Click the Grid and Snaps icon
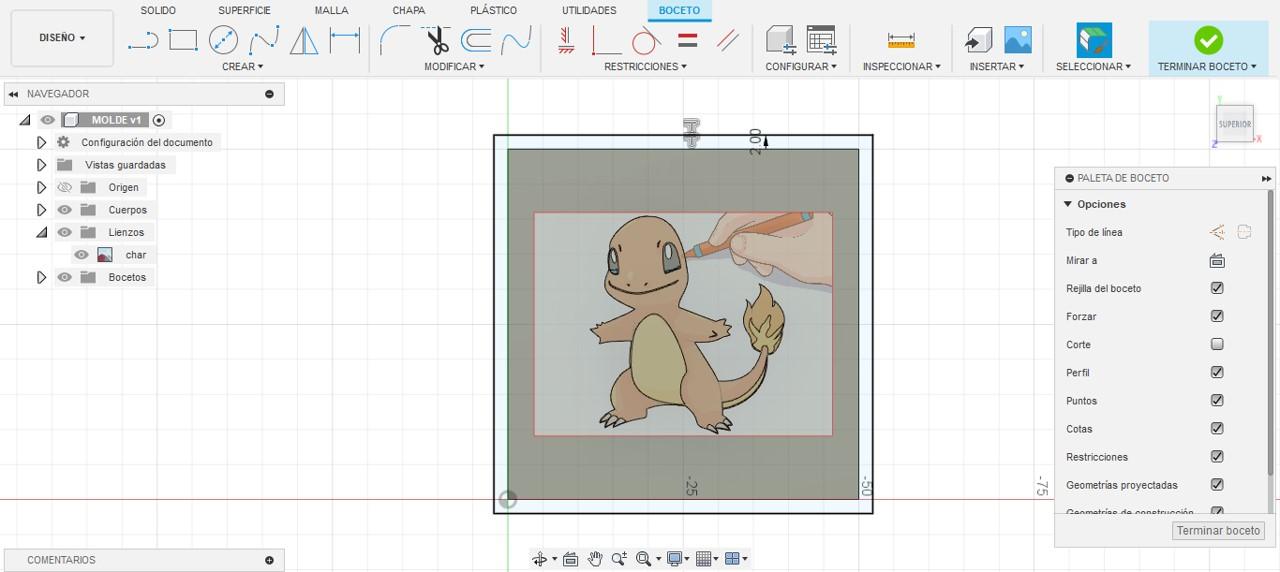 pos(704,559)
